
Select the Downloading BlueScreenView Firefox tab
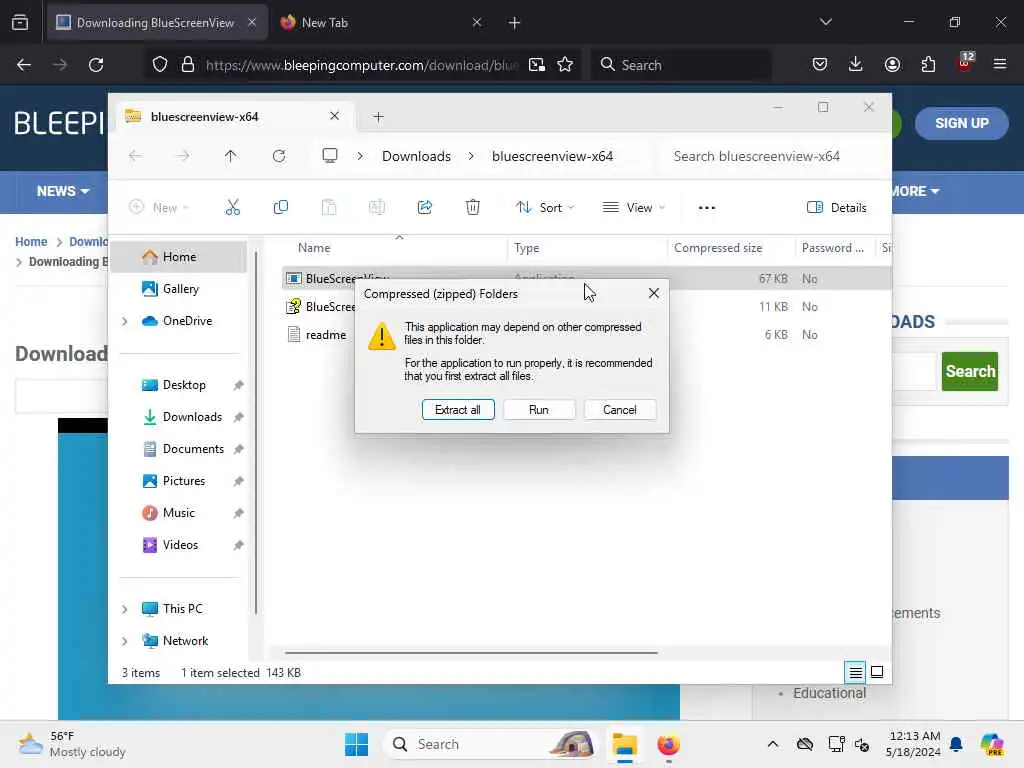pyautogui.click(x=157, y=23)
